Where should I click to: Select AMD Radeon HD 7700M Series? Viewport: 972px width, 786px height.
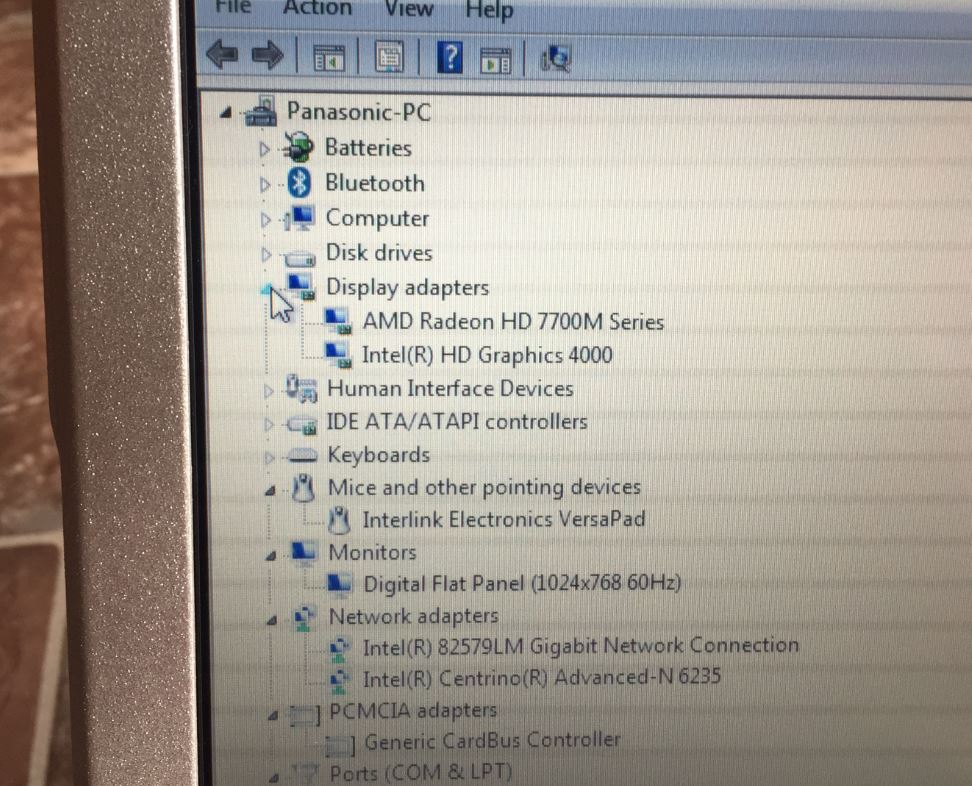[513, 321]
